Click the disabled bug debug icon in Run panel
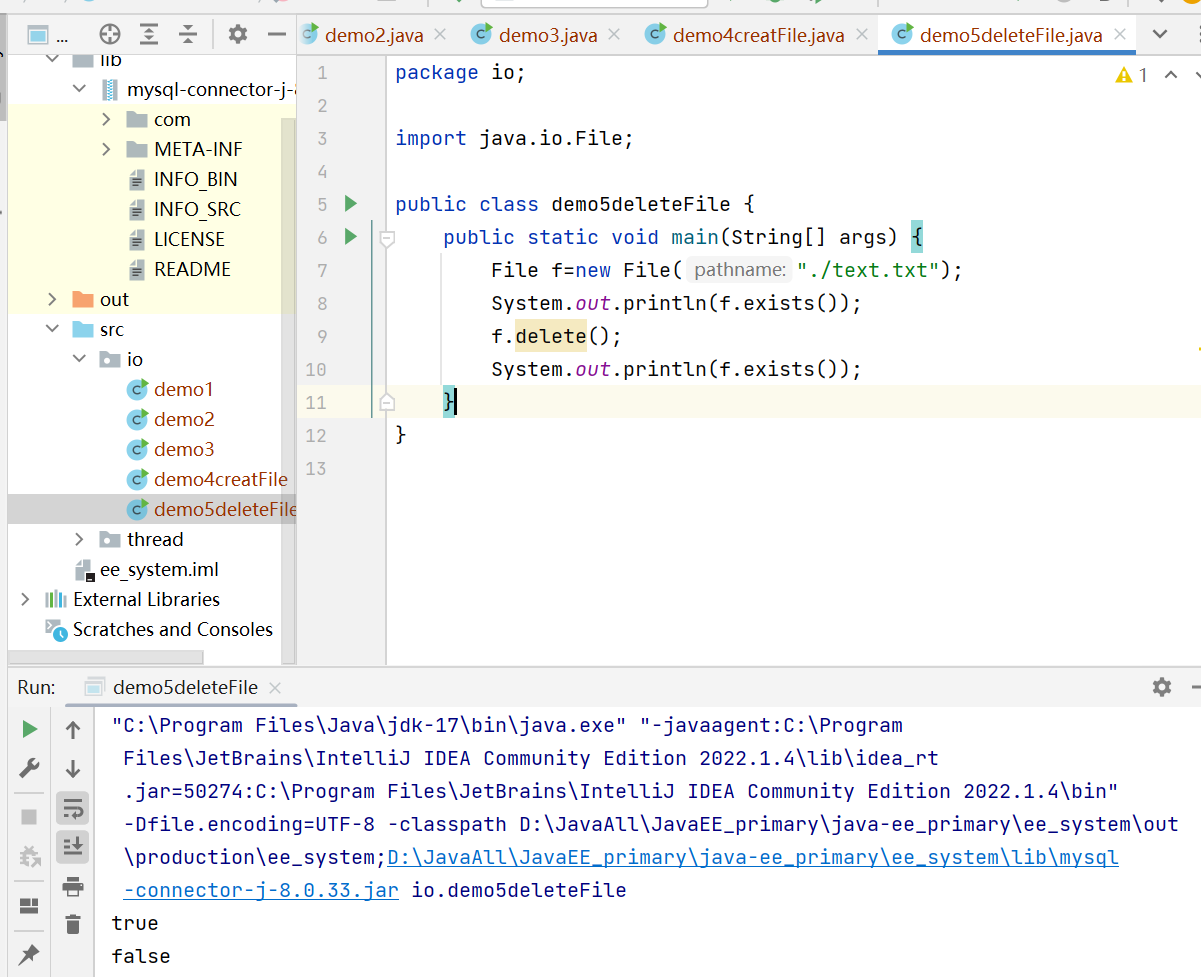Screen dimensions: 1201x977 tap(29, 856)
